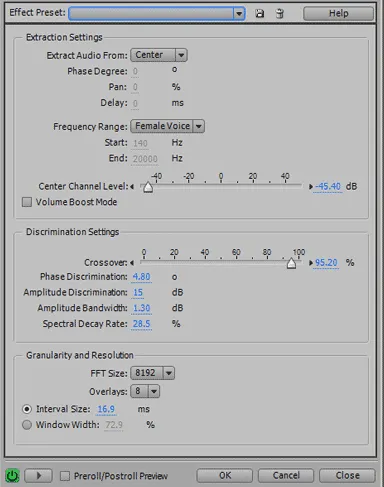Edit the Spectral Decay Rate 28.5 value

(x=141, y=324)
